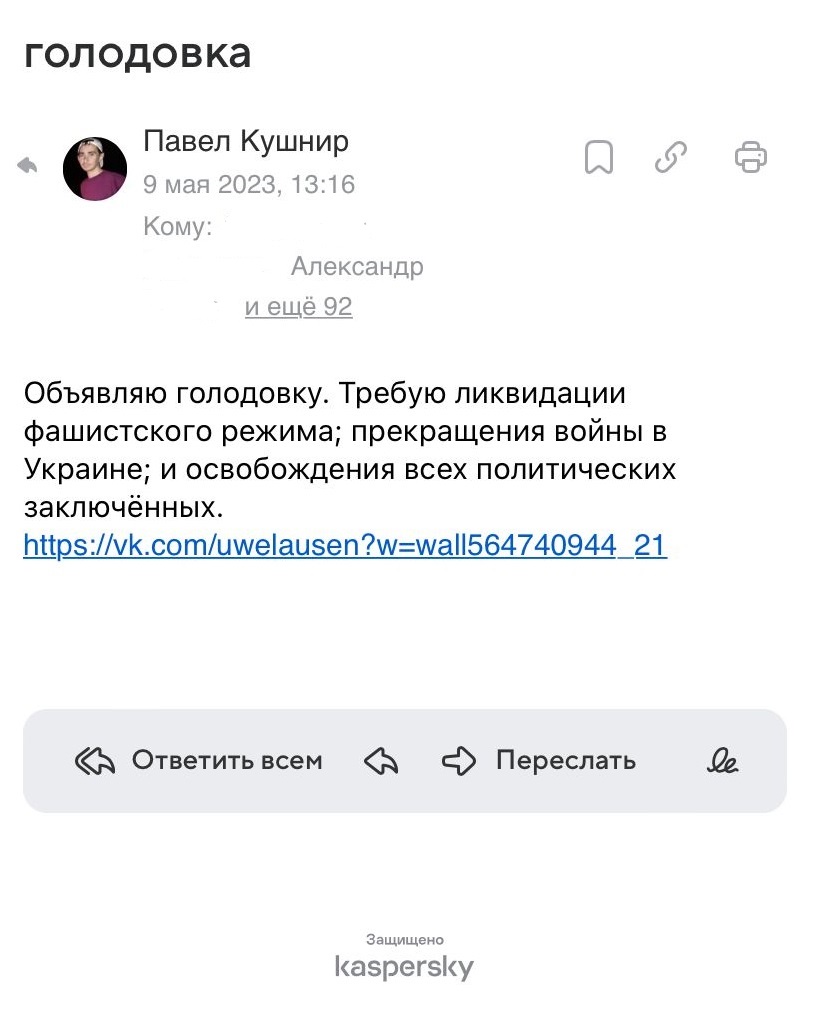Click the "Кому:" recipients label
The height and width of the screenshot is (1019, 819).
click(x=178, y=227)
